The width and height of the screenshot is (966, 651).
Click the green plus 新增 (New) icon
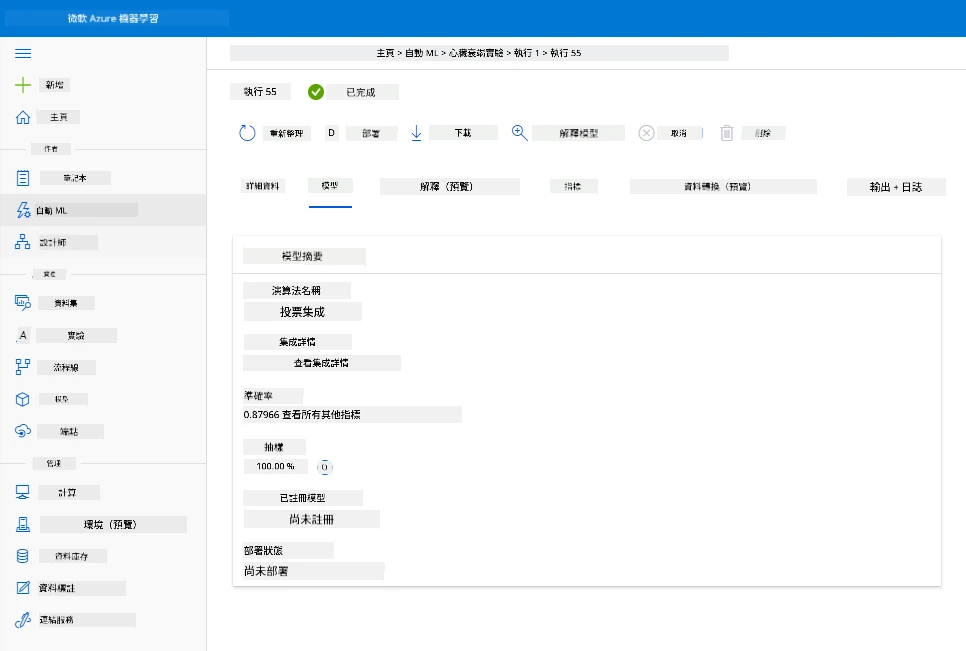[23, 85]
